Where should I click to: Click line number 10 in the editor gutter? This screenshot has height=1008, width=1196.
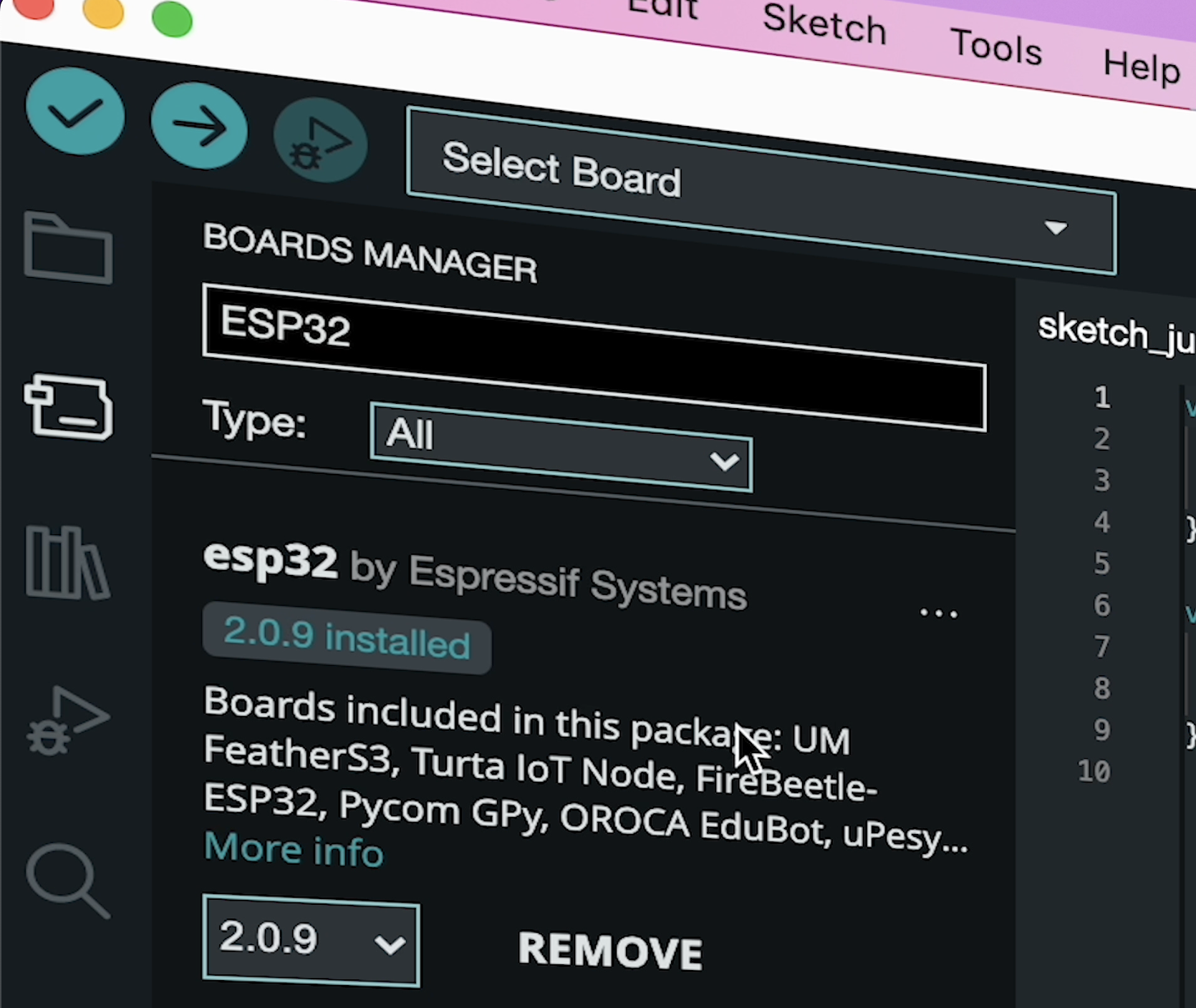pos(1094,771)
